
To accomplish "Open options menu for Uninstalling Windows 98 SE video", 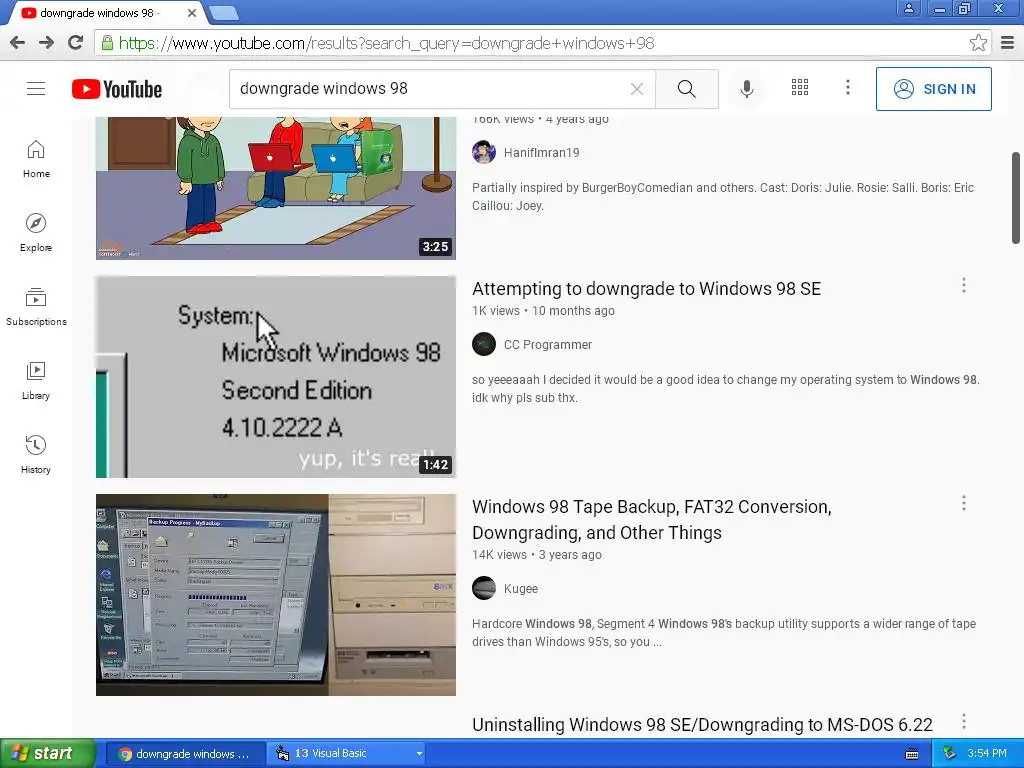I will (x=963, y=722).
